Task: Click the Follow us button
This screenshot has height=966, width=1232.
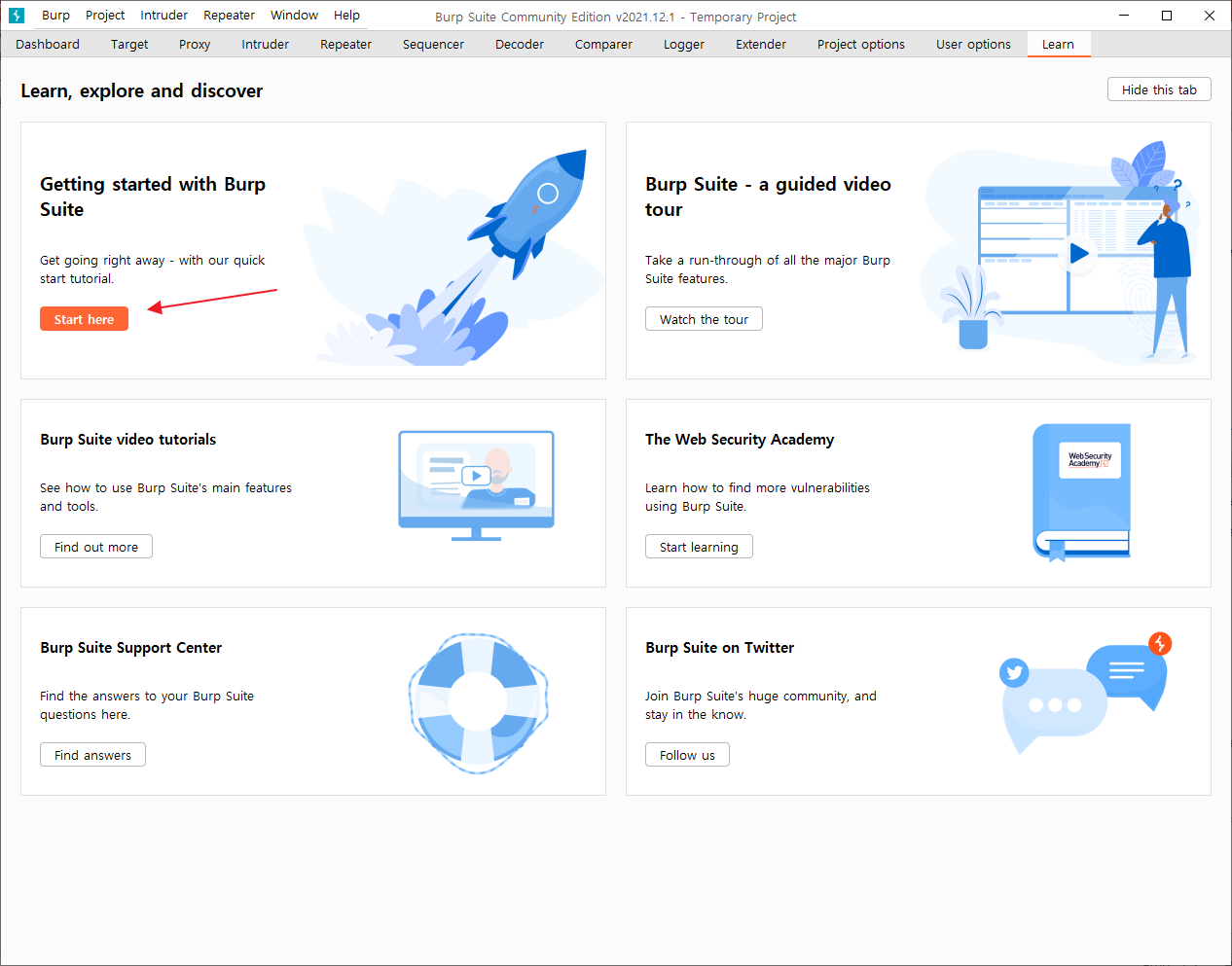Action: point(687,755)
